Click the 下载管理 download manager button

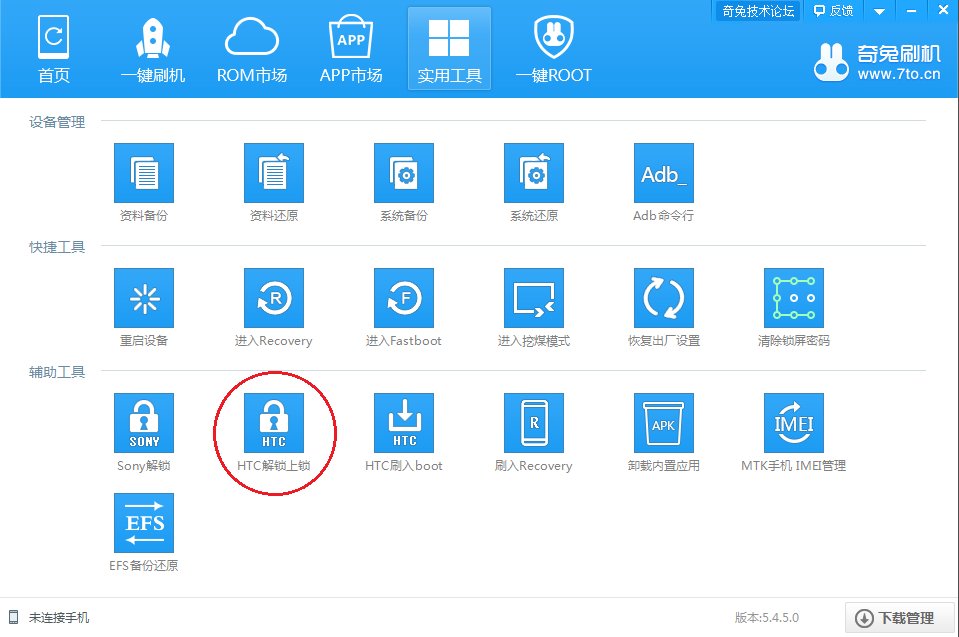896,618
